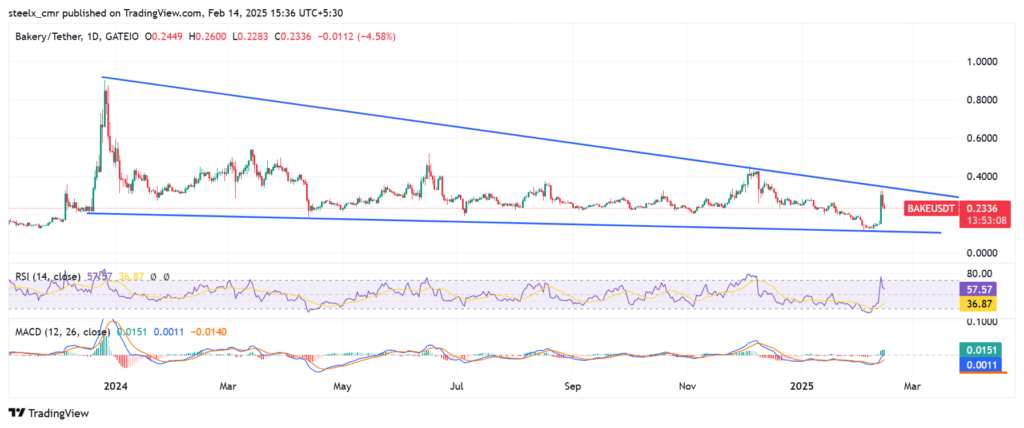Click the 0.0000 price axis label

click(980, 253)
